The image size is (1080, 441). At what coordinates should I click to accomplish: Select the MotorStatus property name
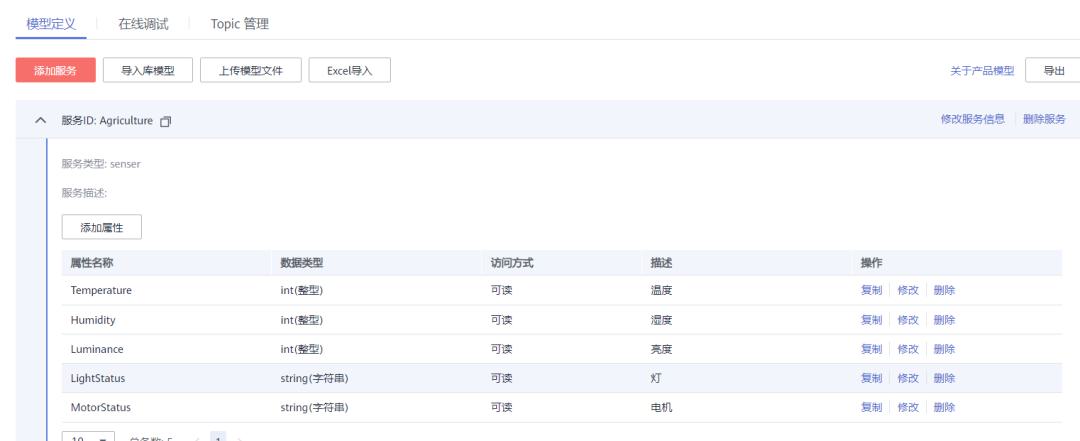pyautogui.click(x=101, y=407)
